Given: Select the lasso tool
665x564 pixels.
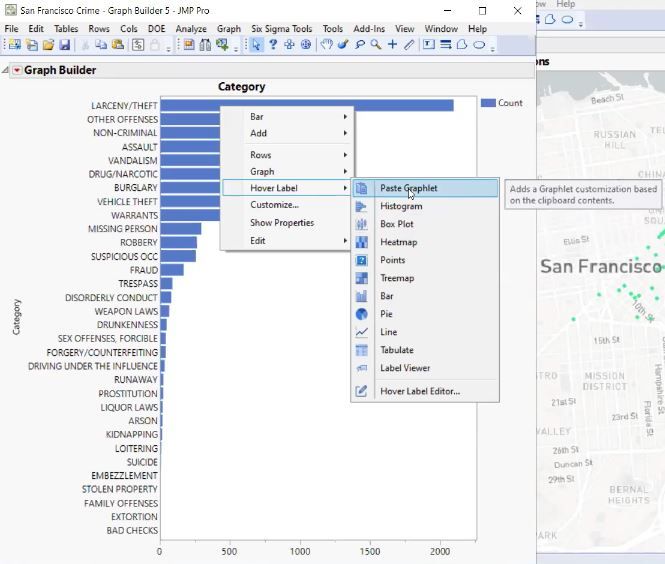Looking at the screenshot, I should pos(360,45).
